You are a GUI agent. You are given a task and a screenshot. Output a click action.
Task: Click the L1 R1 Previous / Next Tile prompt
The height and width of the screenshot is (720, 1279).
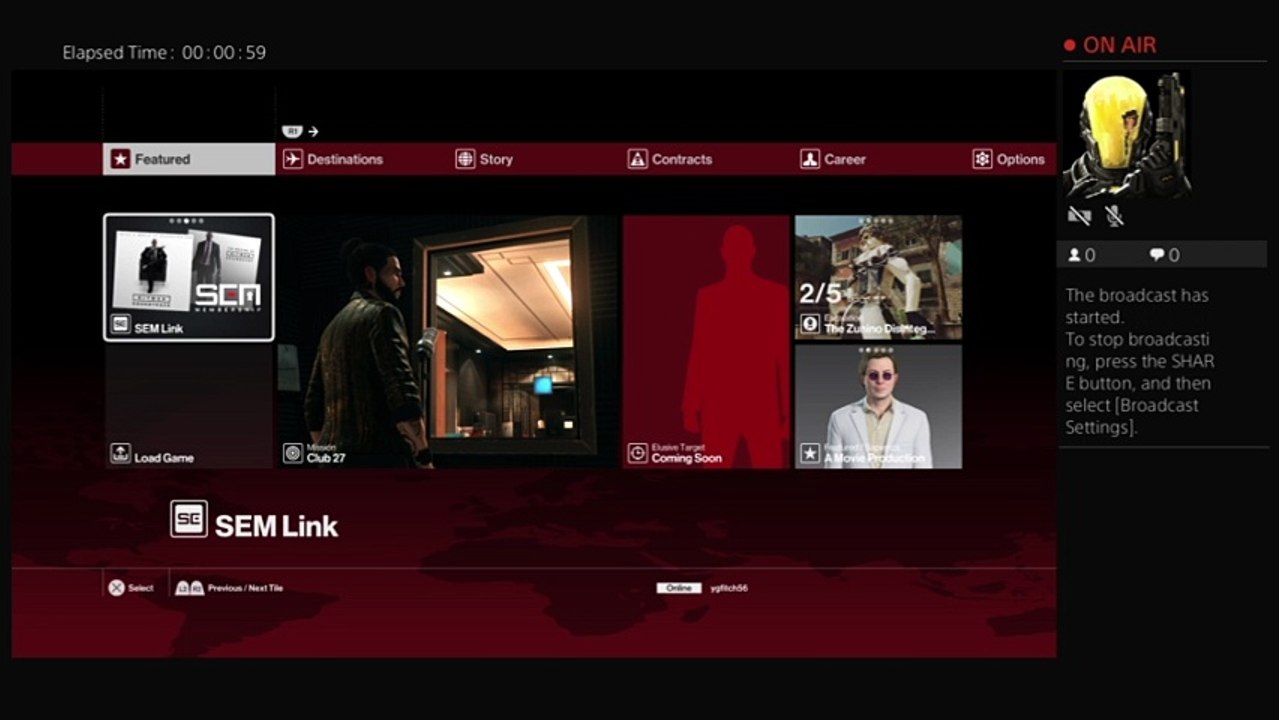(x=229, y=588)
